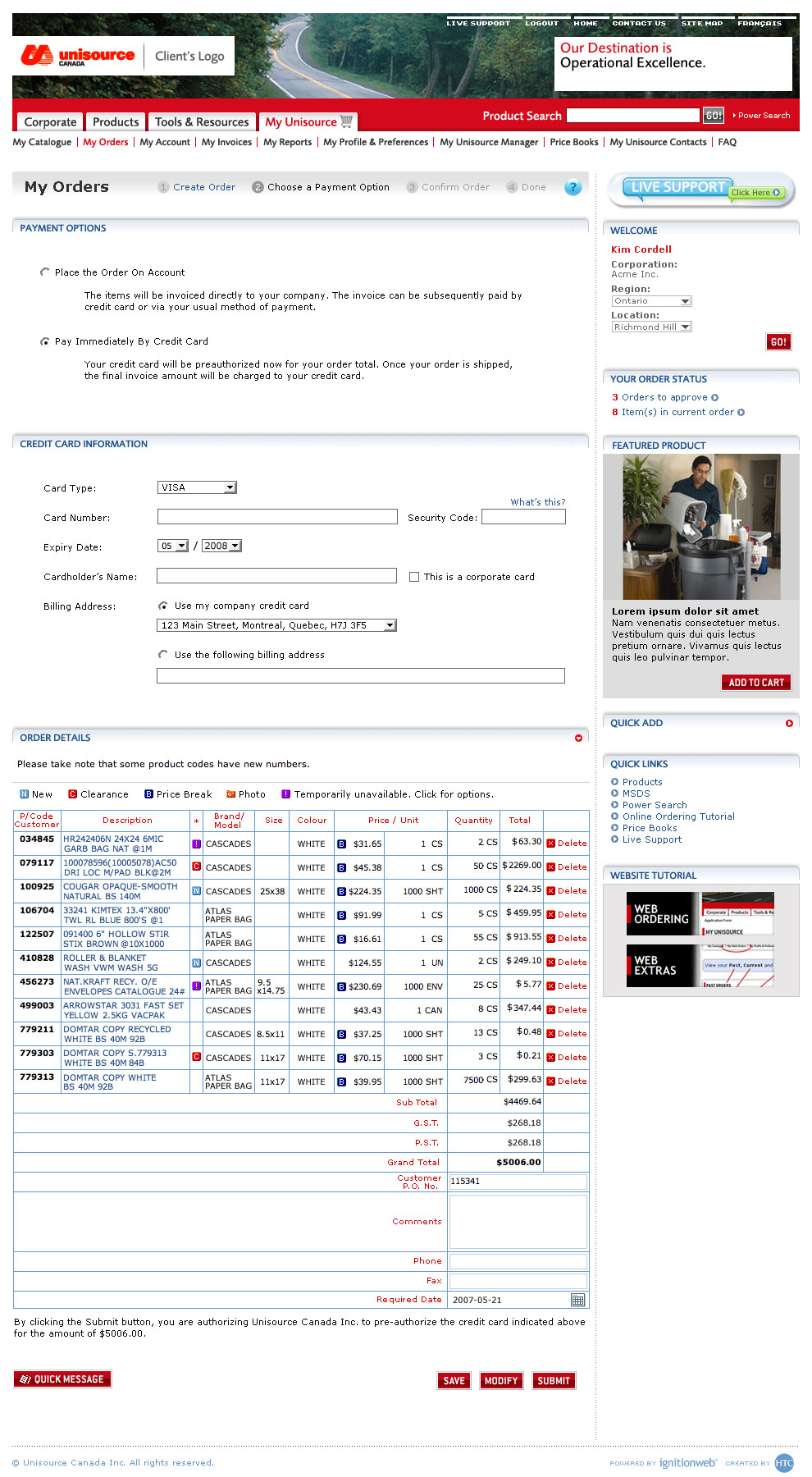Click the Price Break icon for product 034845
Screen dimensions: 812x1477
point(341,844)
